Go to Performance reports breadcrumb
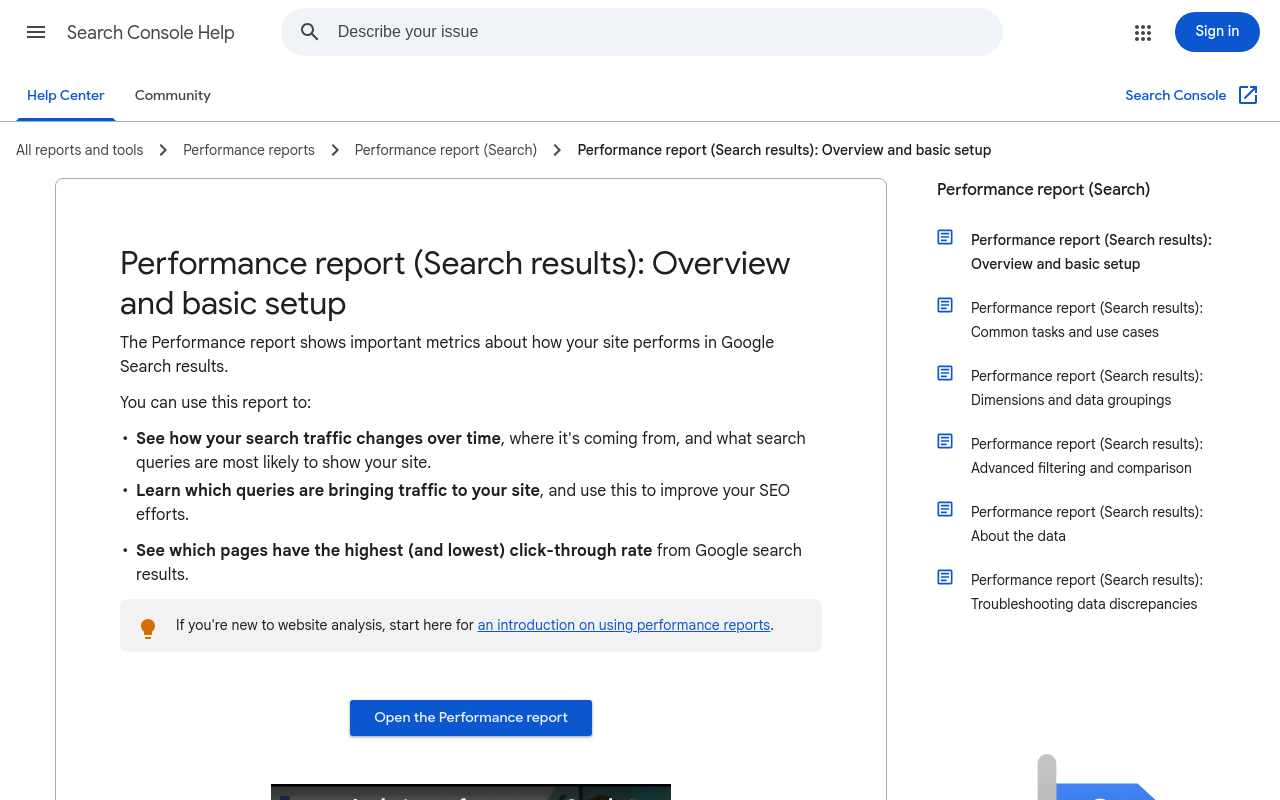The width and height of the screenshot is (1280, 800). pyautogui.click(x=249, y=150)
